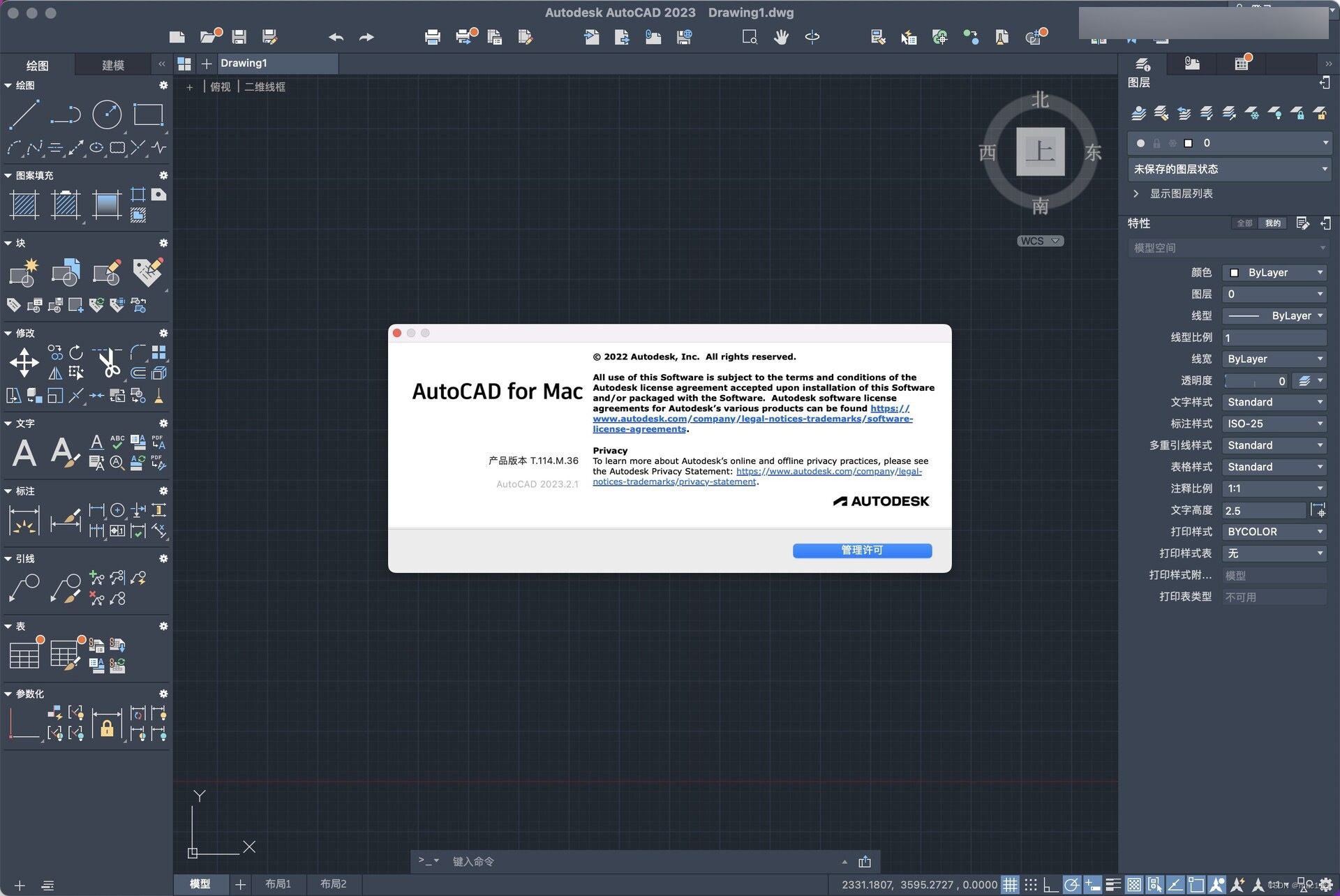Click the Hatch pattern fill tool
Image resolution: width=1340 pixels, height=896 pixels.
(24, 204)
